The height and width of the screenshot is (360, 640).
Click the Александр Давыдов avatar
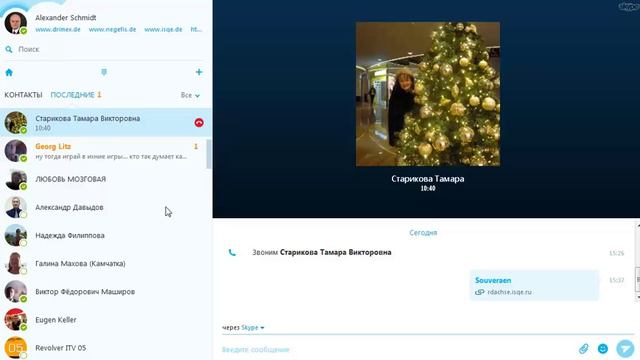tap(16, 207)
